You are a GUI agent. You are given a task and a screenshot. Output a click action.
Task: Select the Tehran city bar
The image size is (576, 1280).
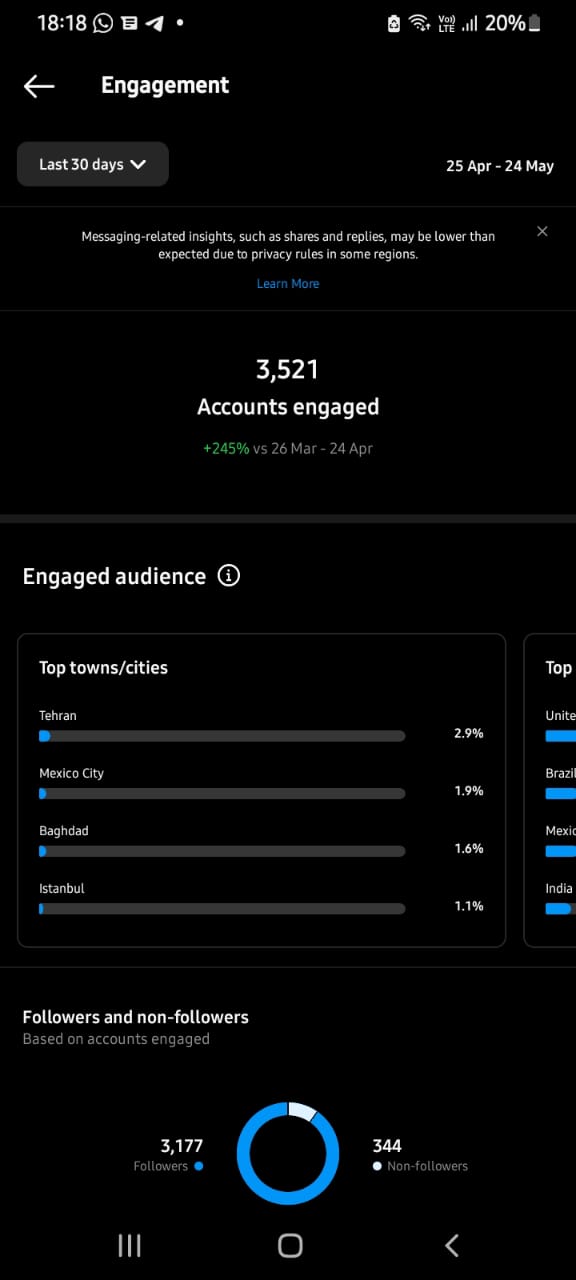click(x=222, y=735)
